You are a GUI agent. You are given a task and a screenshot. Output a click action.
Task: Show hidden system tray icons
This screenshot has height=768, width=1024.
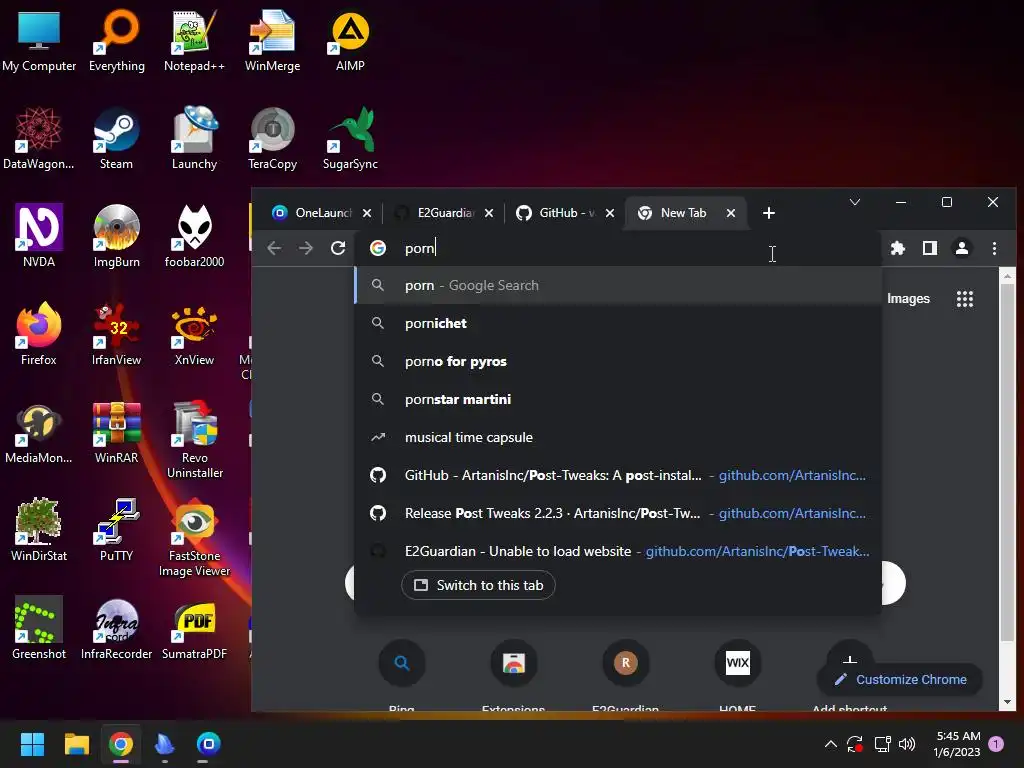(831, 744)
